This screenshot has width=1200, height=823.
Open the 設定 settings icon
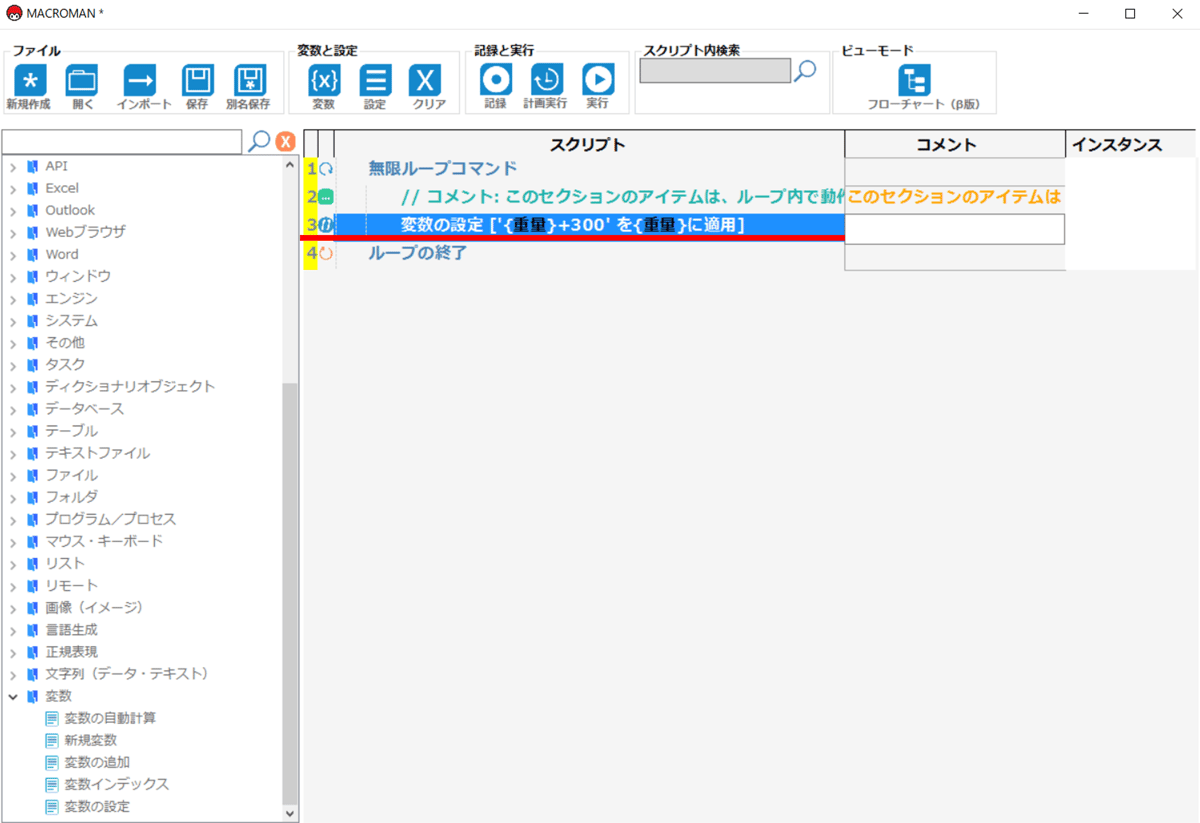click(x=375, y=80)
